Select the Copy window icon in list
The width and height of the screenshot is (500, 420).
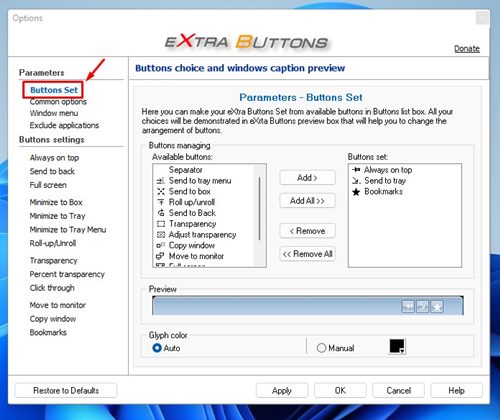point(161,245)
